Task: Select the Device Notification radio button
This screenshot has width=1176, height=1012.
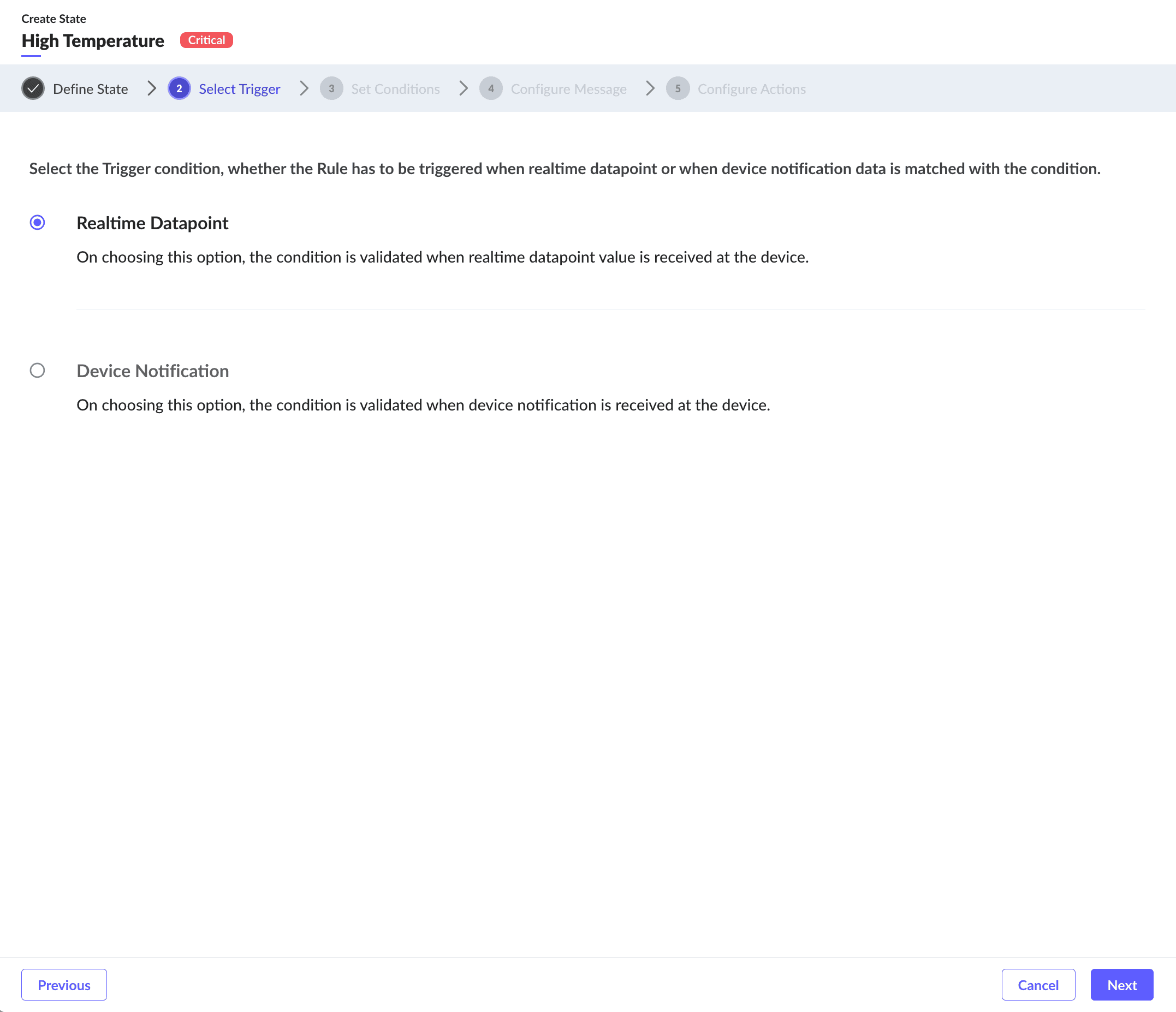Action: click(x=38, y=371)
